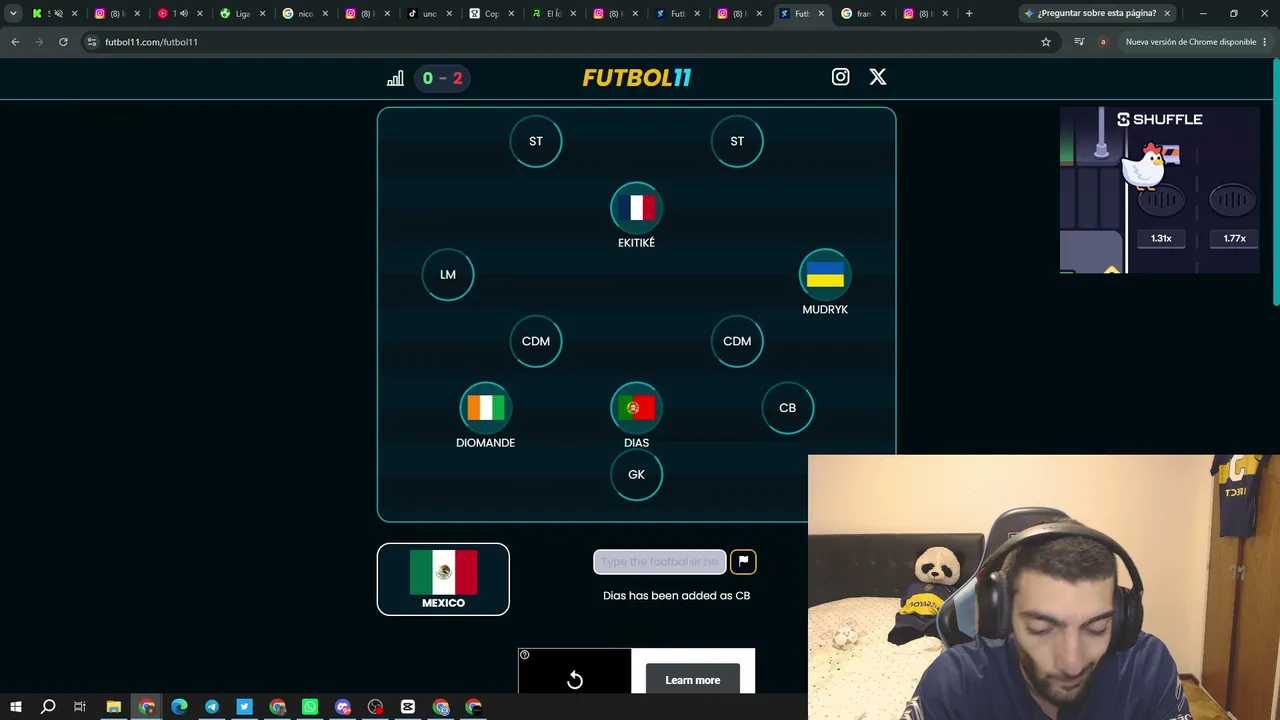1280x720 pixels.
Task: Open the Windows Start menu
Action: click(x=16, y=707)
